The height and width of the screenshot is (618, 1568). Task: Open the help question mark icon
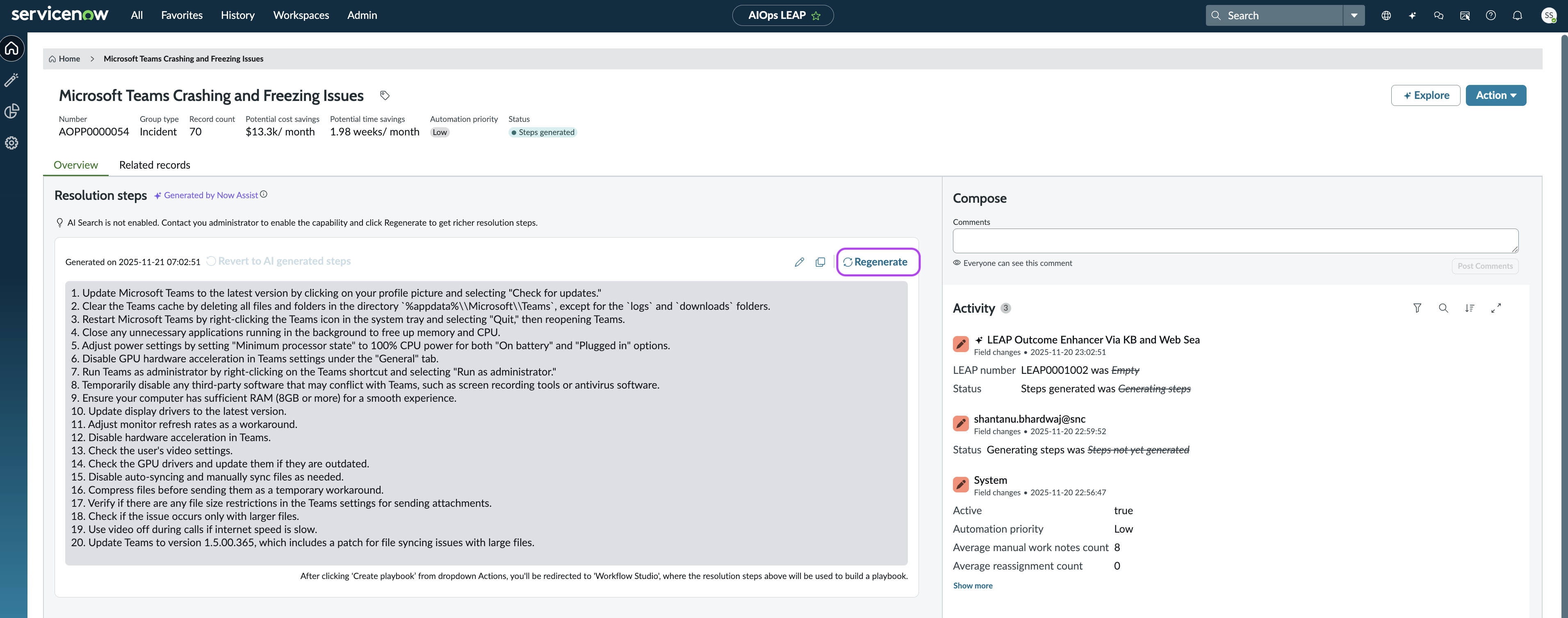[x=1491, y=16]
